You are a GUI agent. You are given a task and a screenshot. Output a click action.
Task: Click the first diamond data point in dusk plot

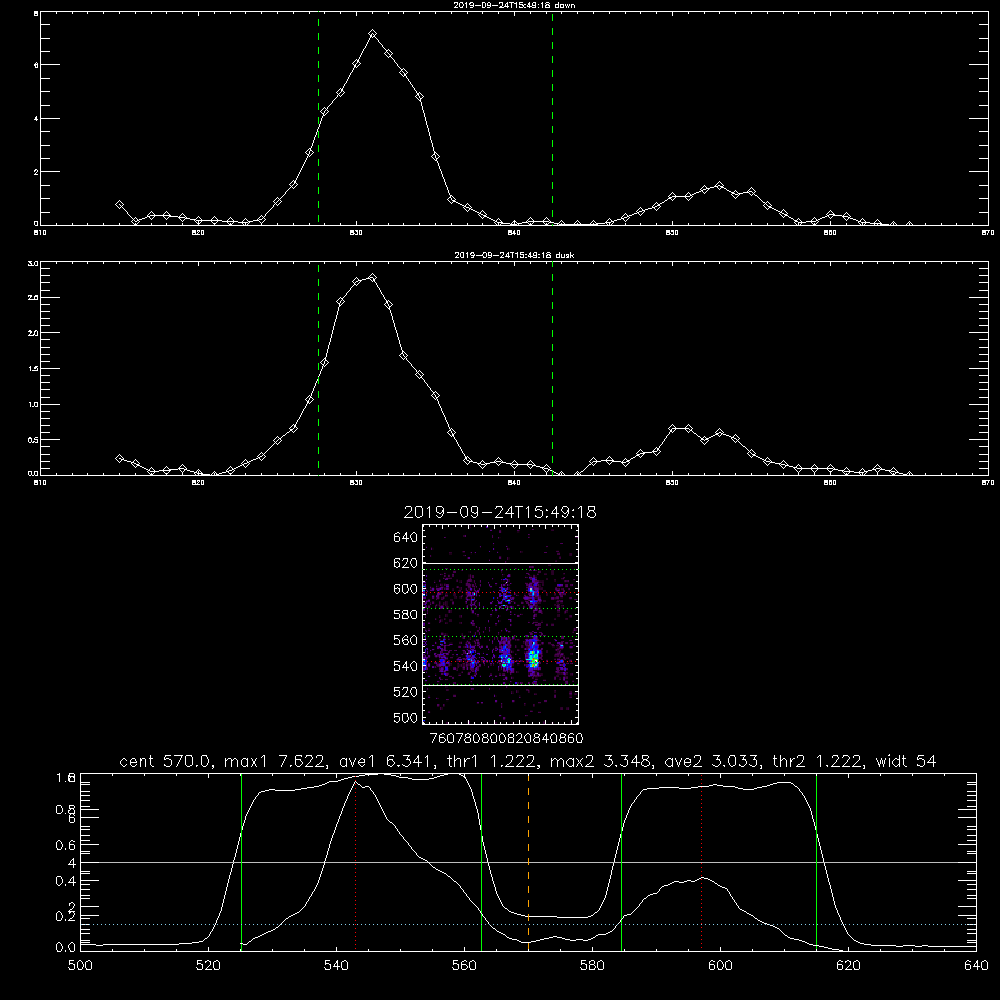119,459
